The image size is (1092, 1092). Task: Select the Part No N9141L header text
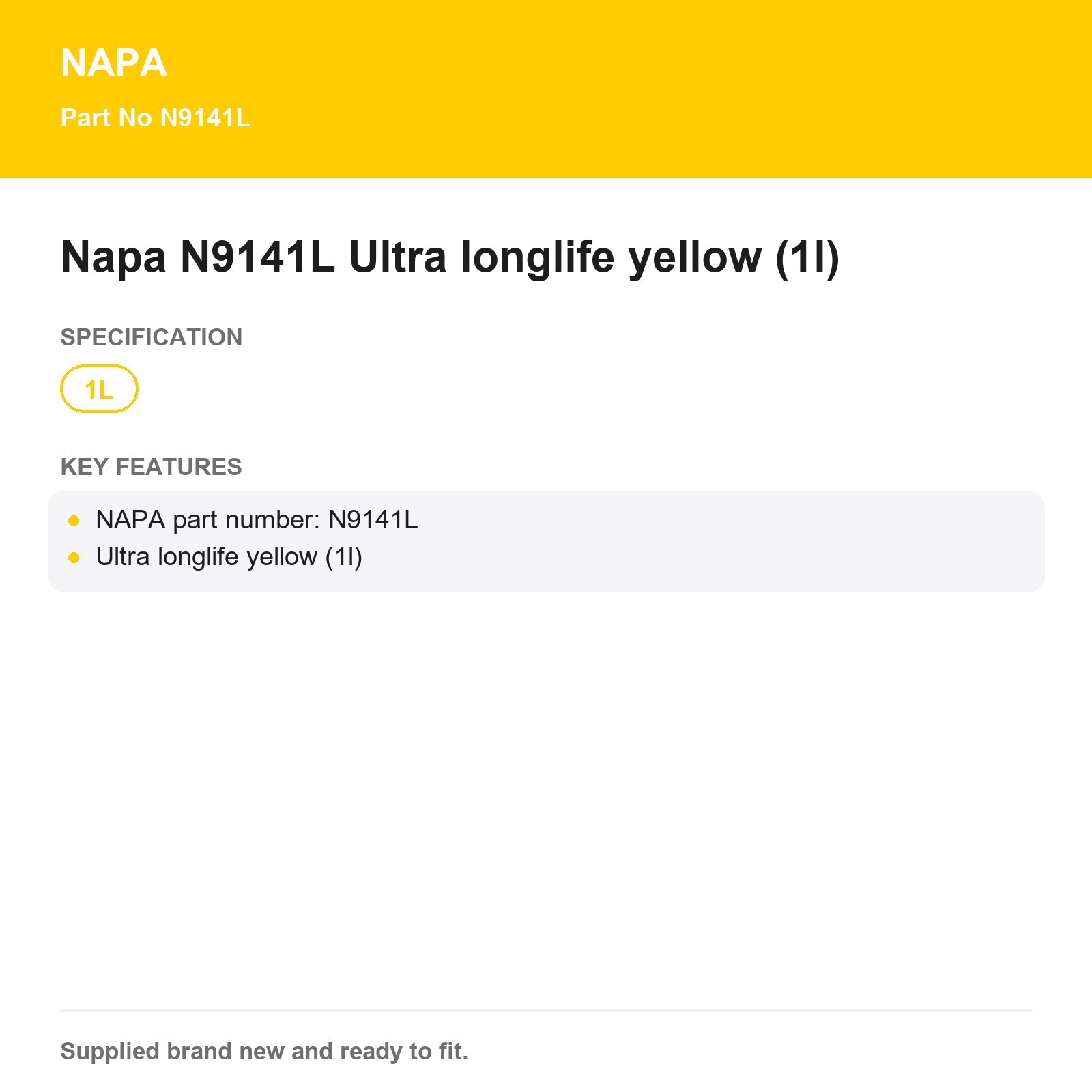click(x=156, y=117)
